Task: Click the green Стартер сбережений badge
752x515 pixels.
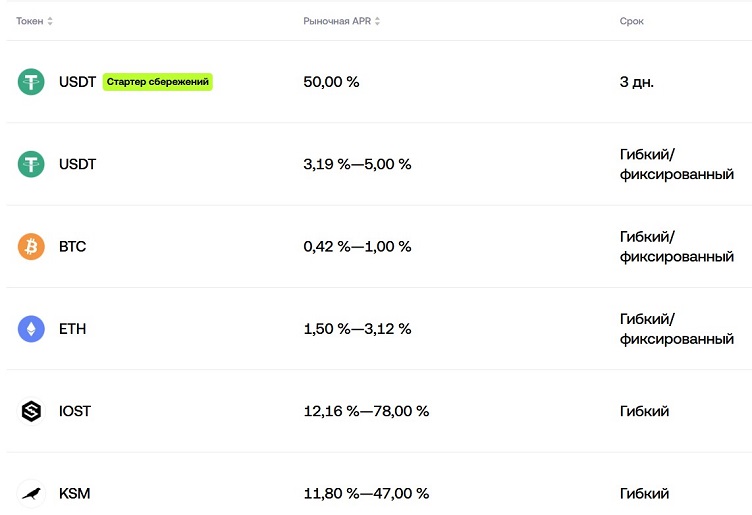Action: (x=157, y=82)
